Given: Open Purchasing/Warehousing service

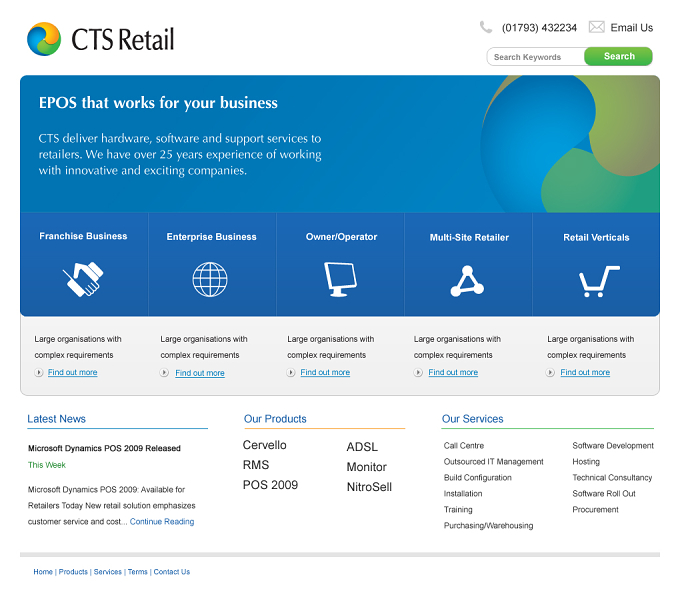Looking at the screenshot, I should pos(488,526).
